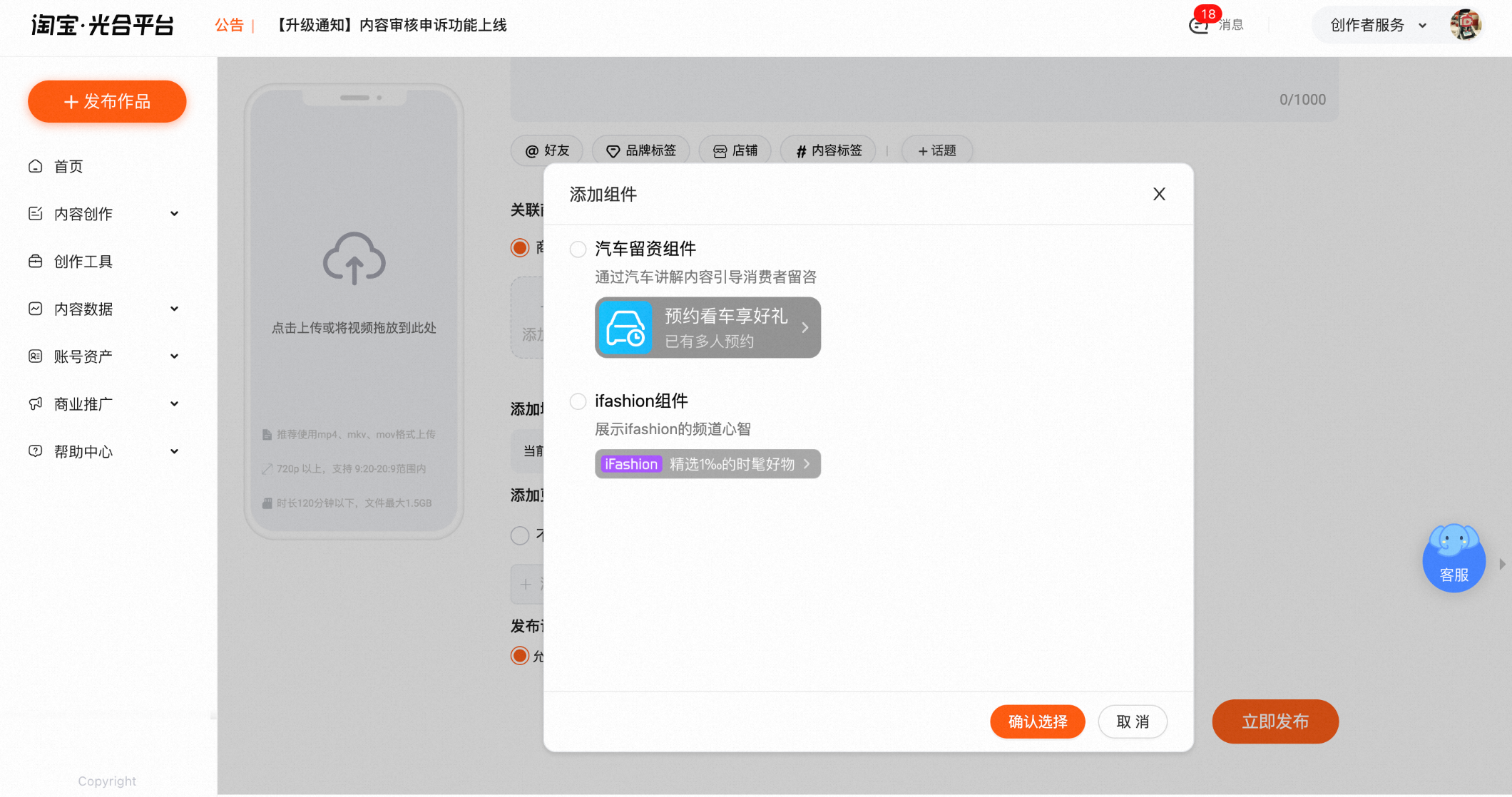Image resolution: width=1512 pixels, height=797 pixels.
Task: Select the orange radio under 关联
Action: 520,247
